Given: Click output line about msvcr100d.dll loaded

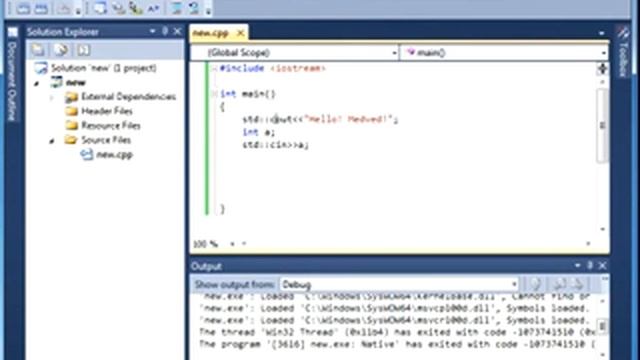Looking at the screenshot, I should click(394, 321).
